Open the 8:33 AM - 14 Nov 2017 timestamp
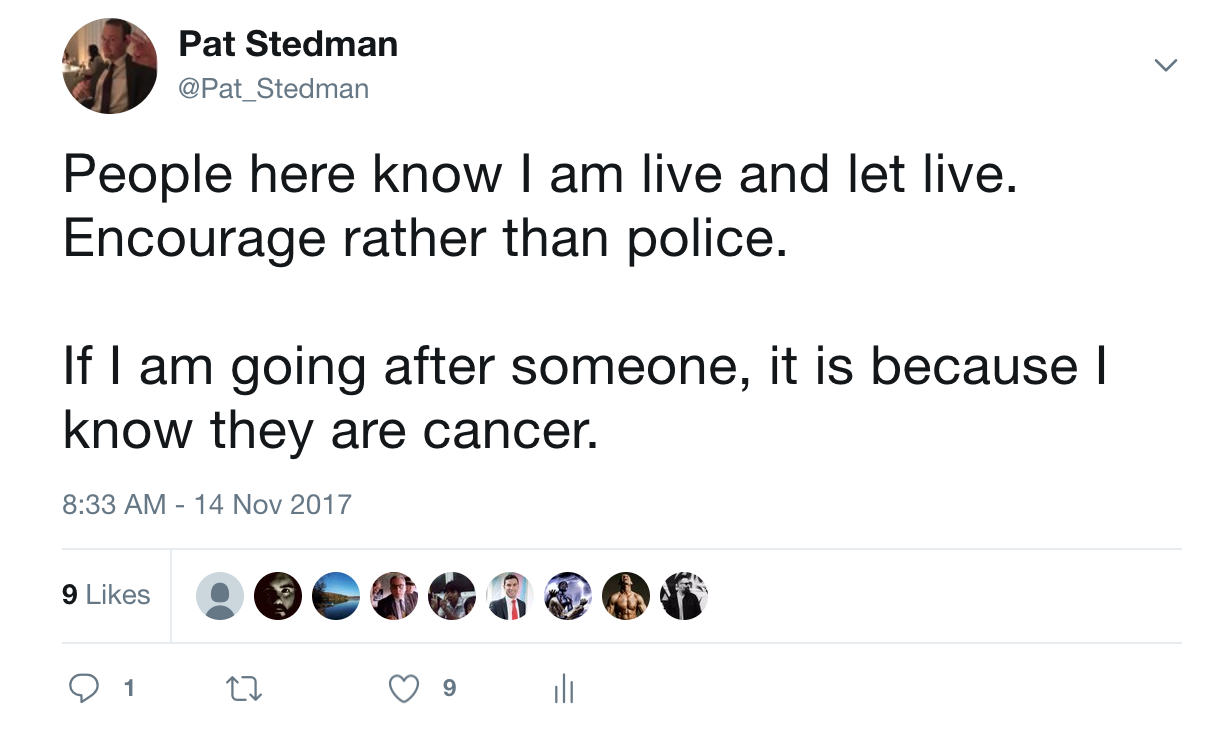The width and height of the screenshot is (1226, 738). coord(207,503)
